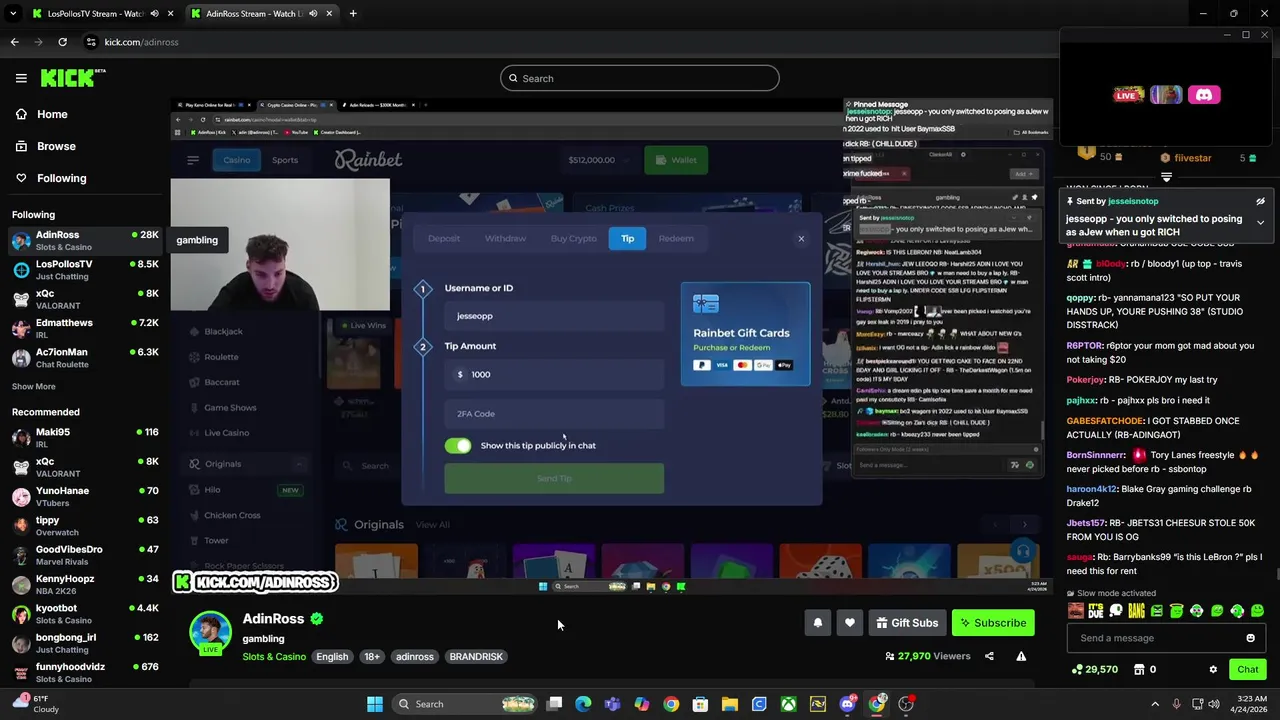Insert the IT'S DUE emote
This screenshot has height=720, width=1280.
[1096, 611]
